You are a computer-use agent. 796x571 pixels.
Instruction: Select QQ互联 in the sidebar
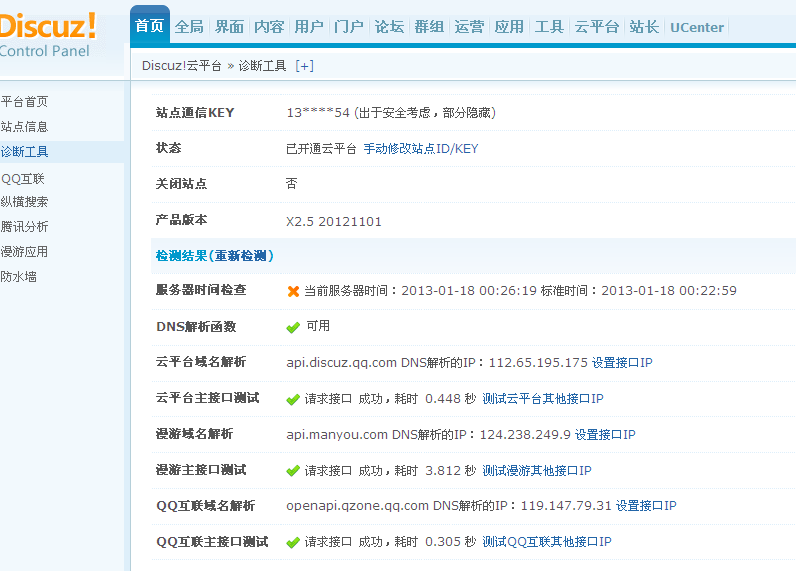pyautogui.click(x=23, y=179)
